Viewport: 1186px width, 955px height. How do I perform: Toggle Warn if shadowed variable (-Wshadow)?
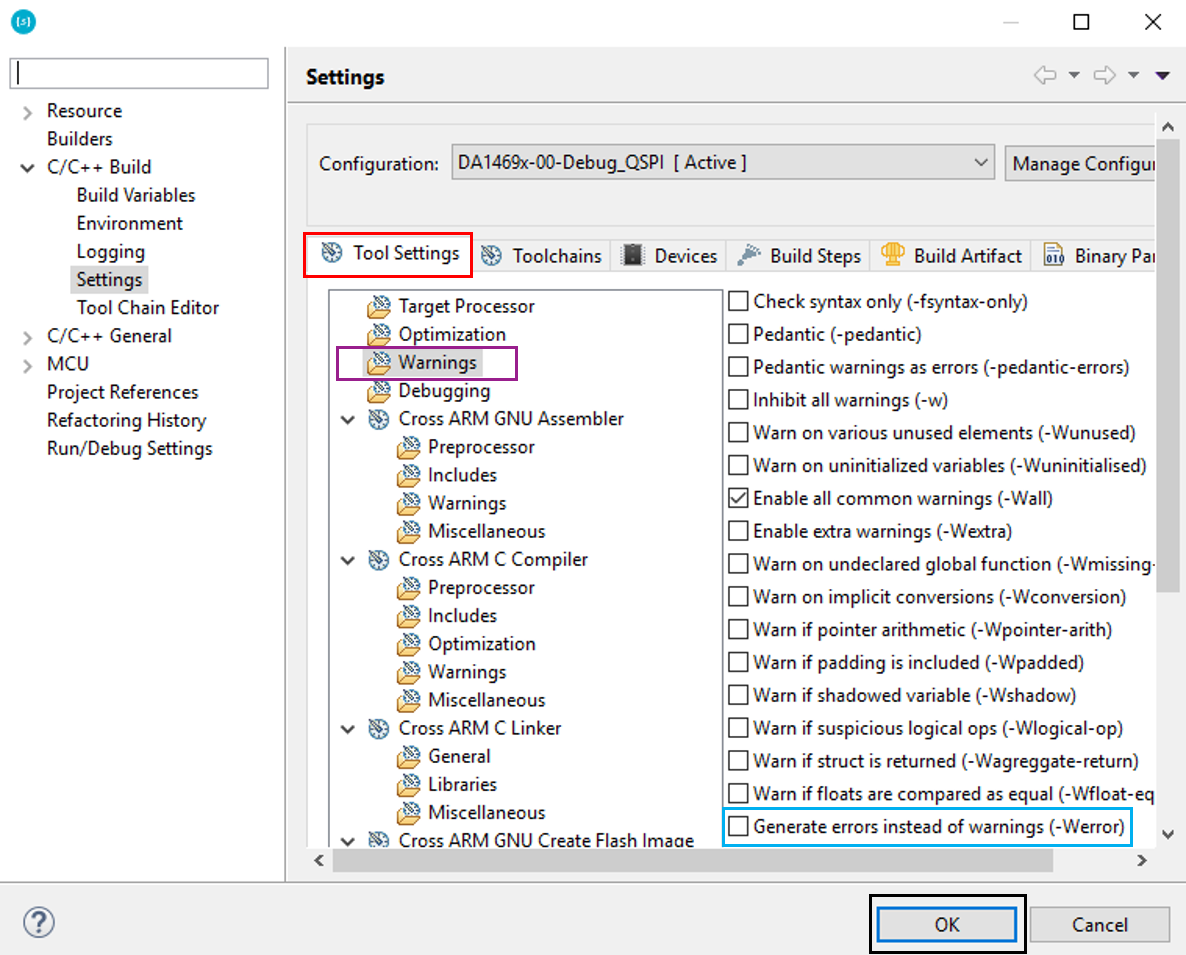pyautogui.click(x=738, y=695)
